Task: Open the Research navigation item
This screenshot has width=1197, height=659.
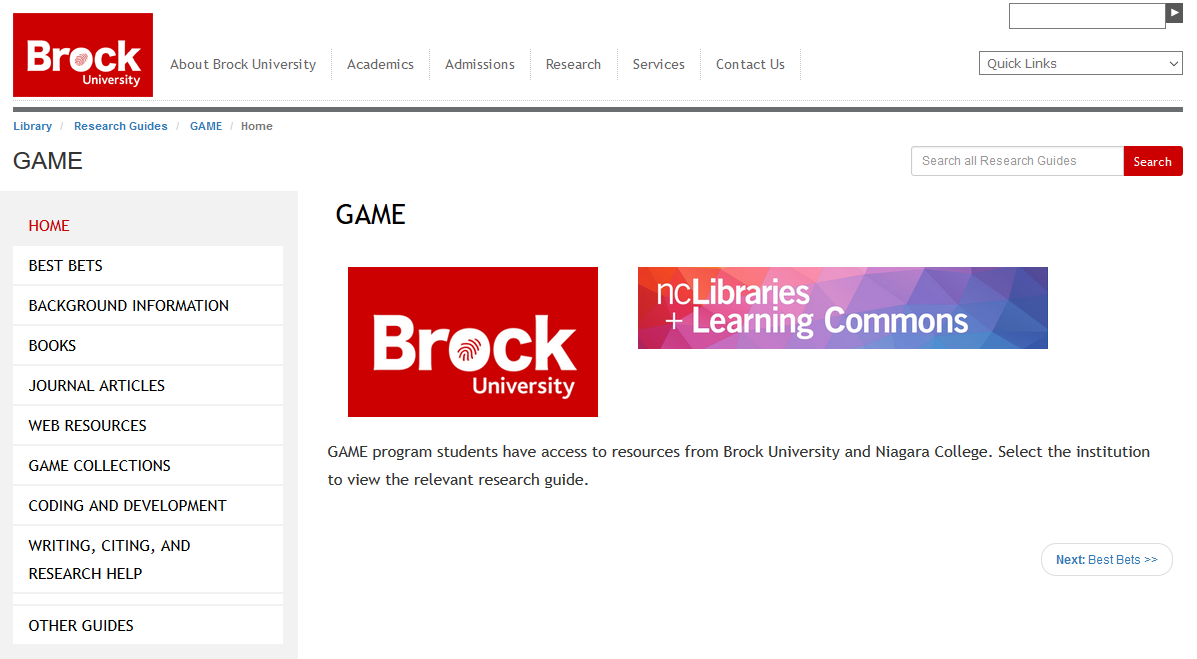Action: point(573,64)
